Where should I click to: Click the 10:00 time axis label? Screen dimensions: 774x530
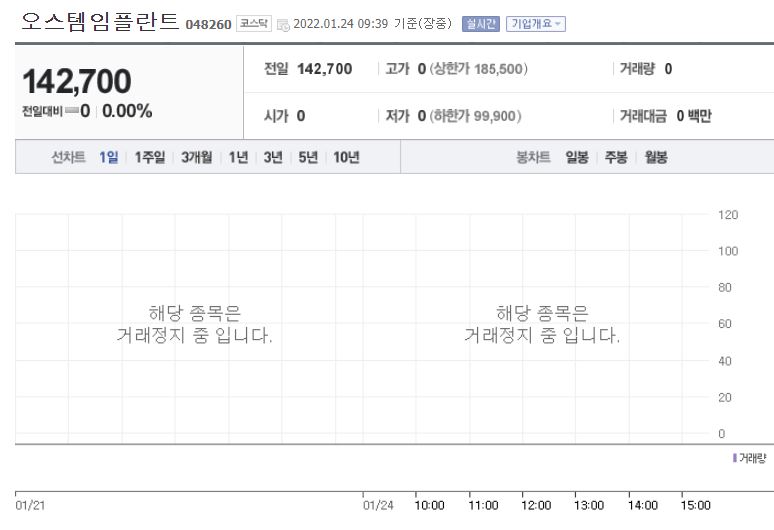coord(429,505)
